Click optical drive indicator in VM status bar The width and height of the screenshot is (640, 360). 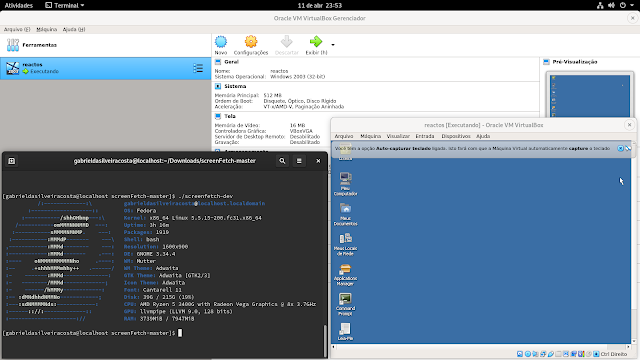tap(528, 354)
